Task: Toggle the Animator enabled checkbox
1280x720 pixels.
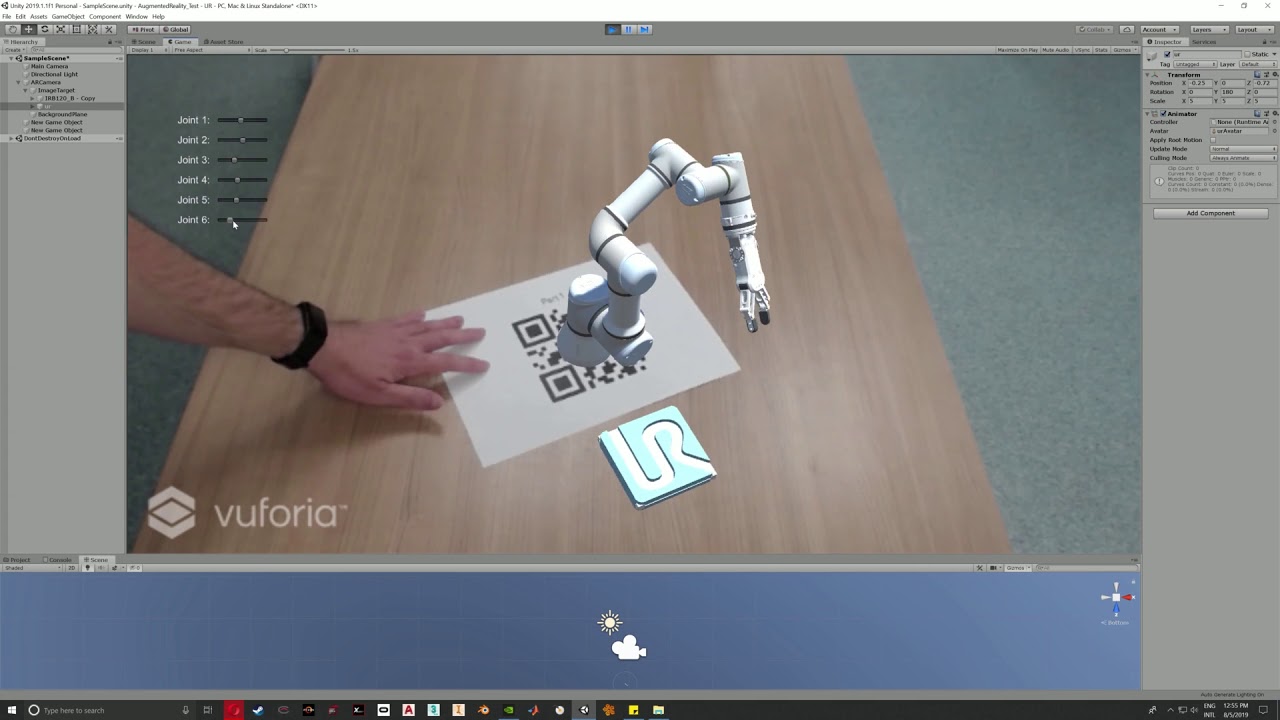Action: pyautogui.click(x=1163, y=114)
